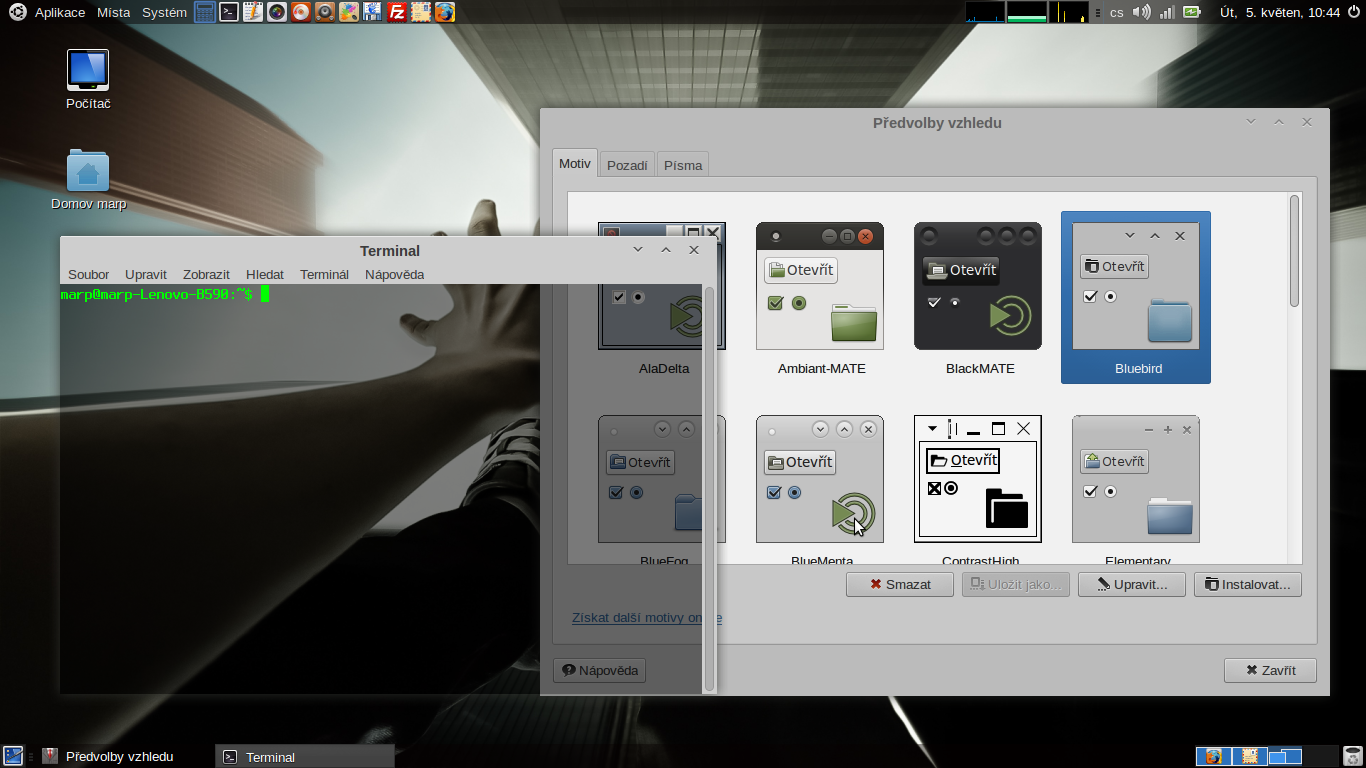Open the volume control speaker icon
The image size is (1366, 768).
pos(1141,12)
